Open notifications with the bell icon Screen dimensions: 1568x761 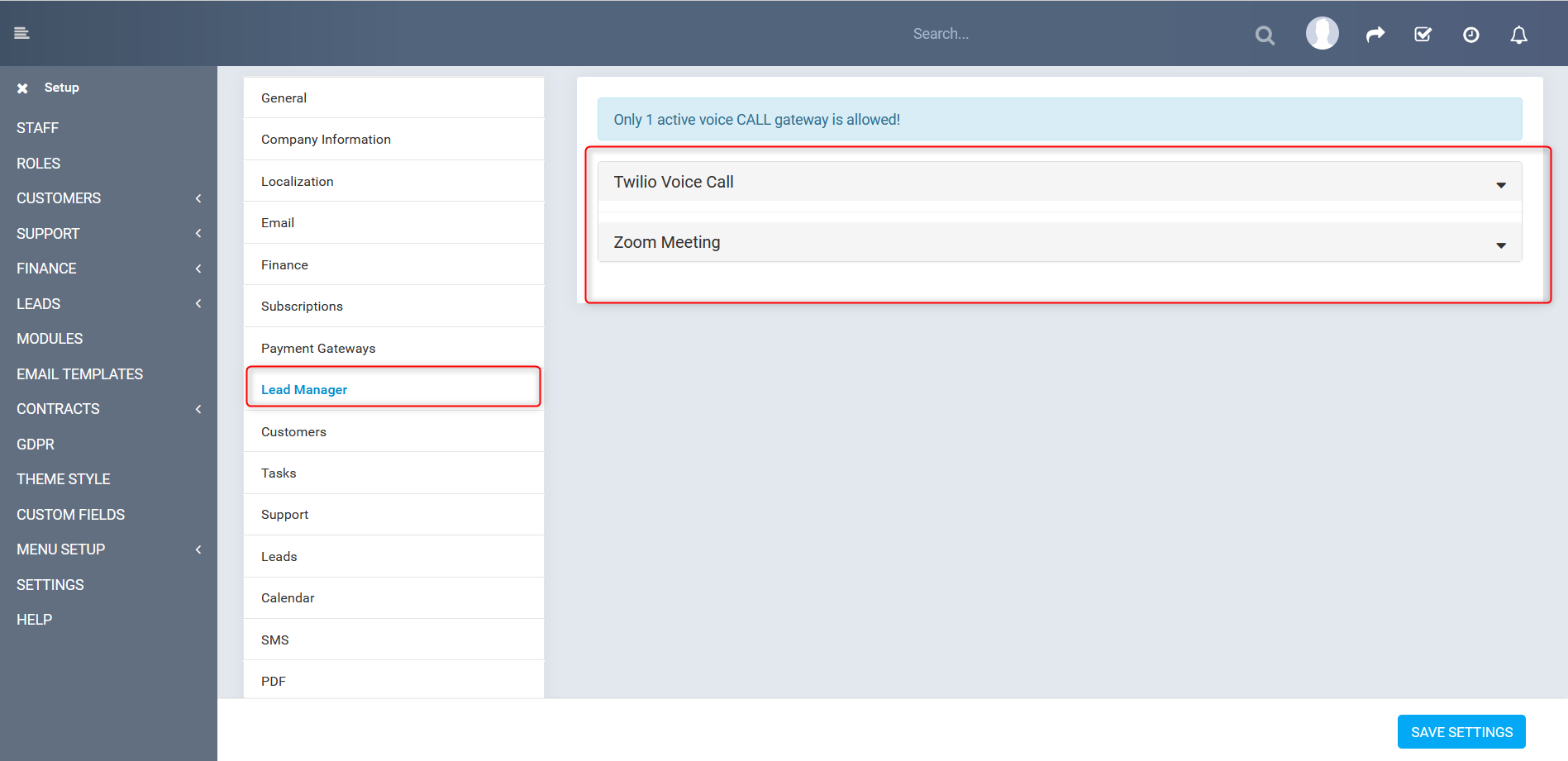click(1519, 35)
